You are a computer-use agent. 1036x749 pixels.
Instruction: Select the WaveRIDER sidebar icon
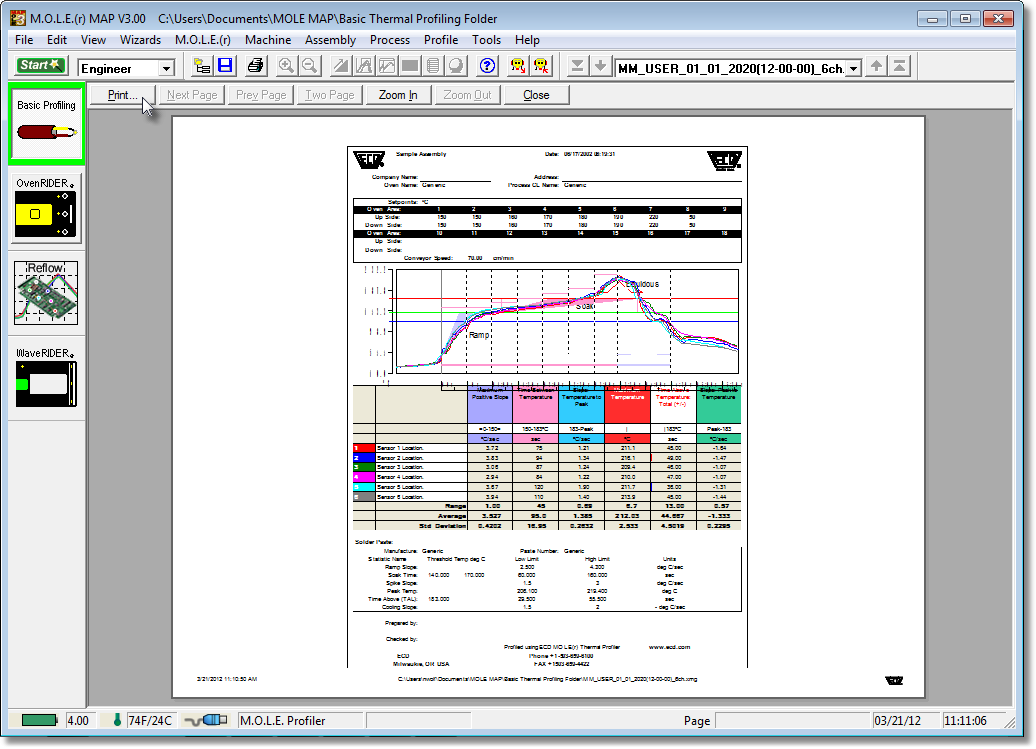46,377
